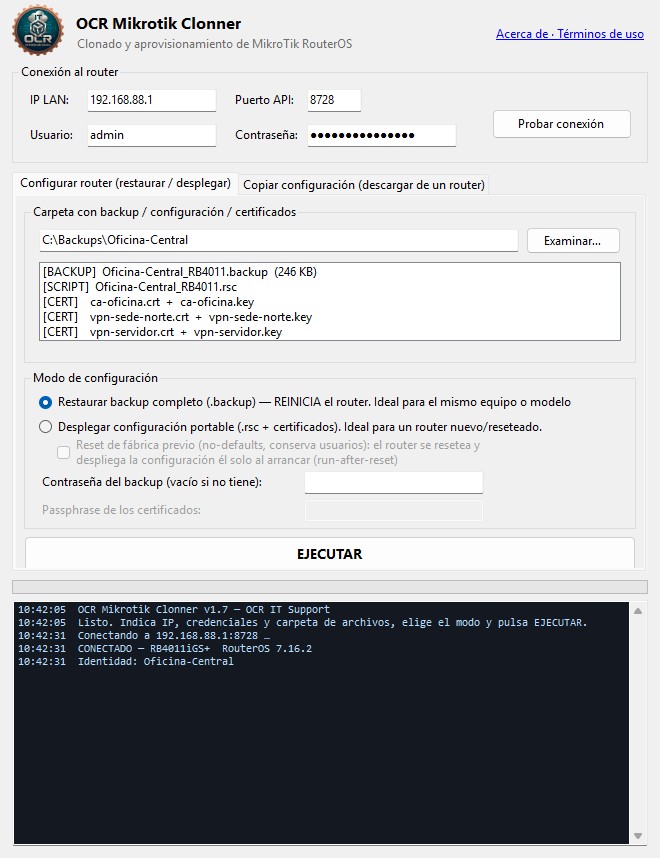The height and width of the screenshot is (858, 660).
Task: Click the backup folder path field
Action: pyautogui.click(x=279, y=240)
